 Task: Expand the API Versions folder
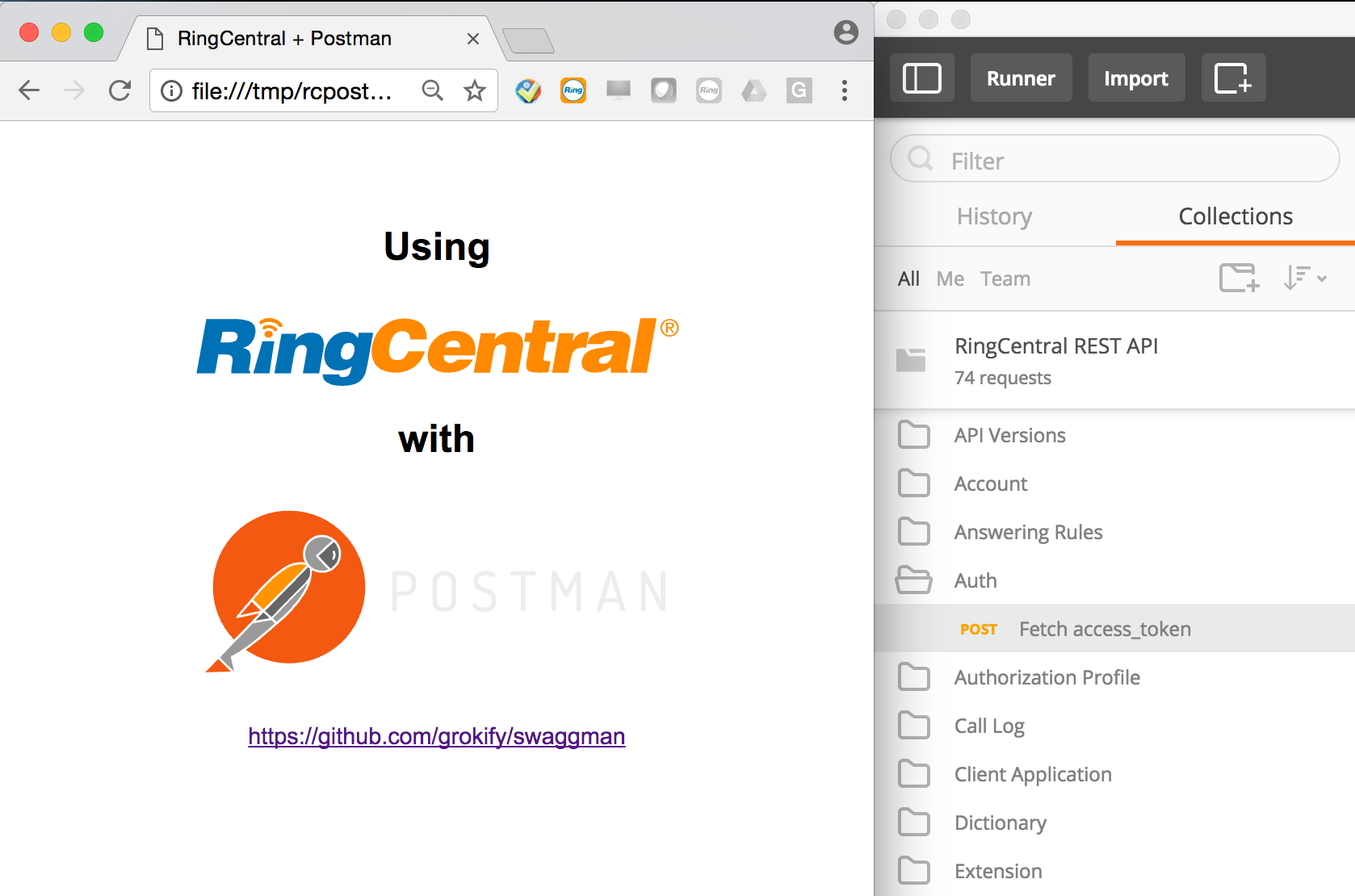tap(1114, 435)
